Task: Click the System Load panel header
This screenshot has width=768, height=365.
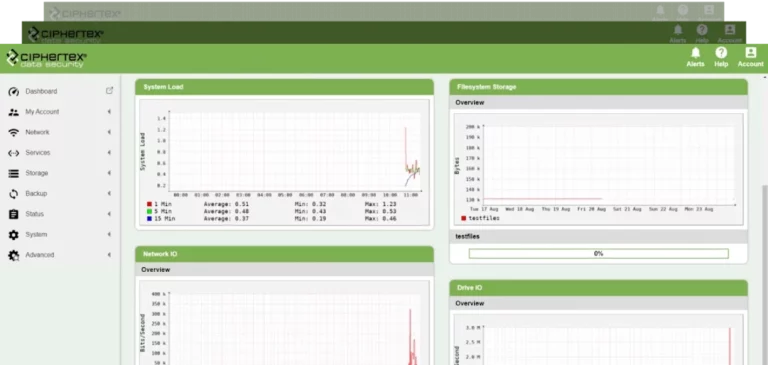Action: (284, 87)
